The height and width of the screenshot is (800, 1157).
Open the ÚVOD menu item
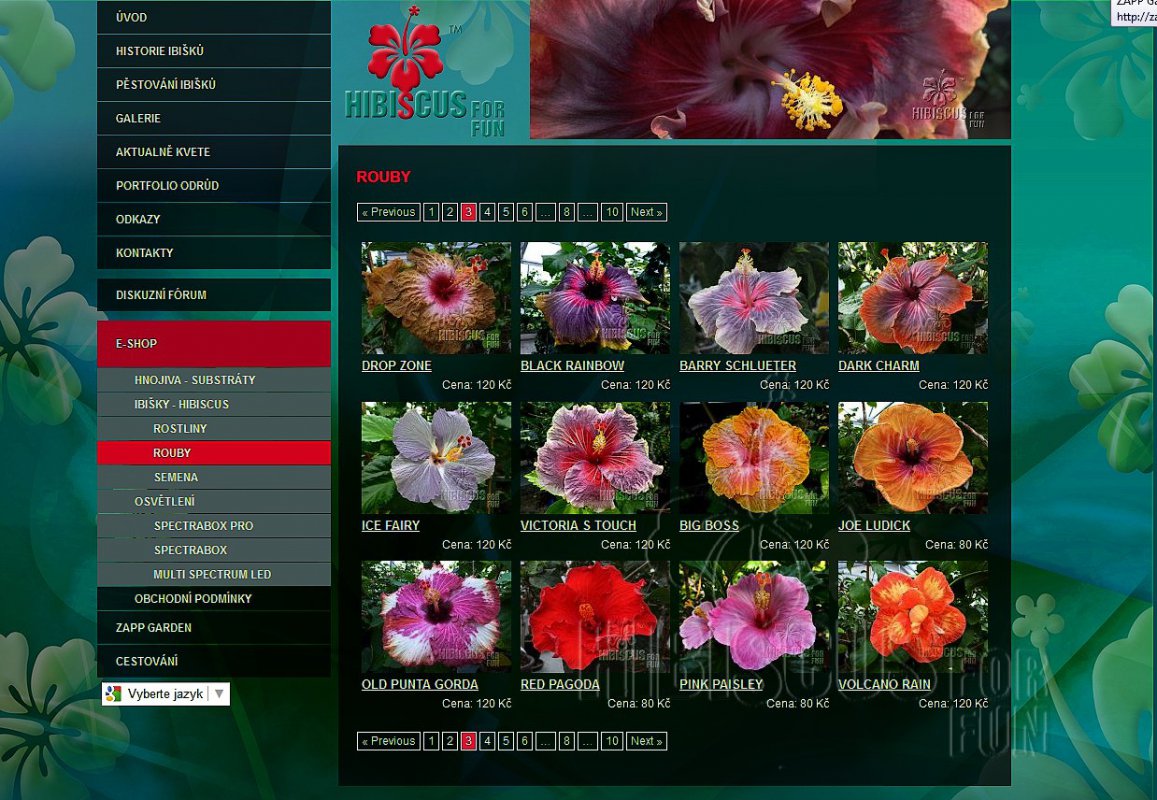coord(214,17)
